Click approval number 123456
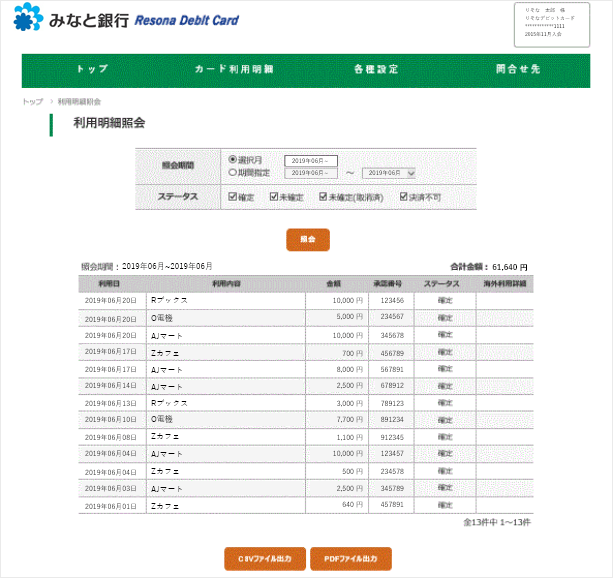 [392, 300]
